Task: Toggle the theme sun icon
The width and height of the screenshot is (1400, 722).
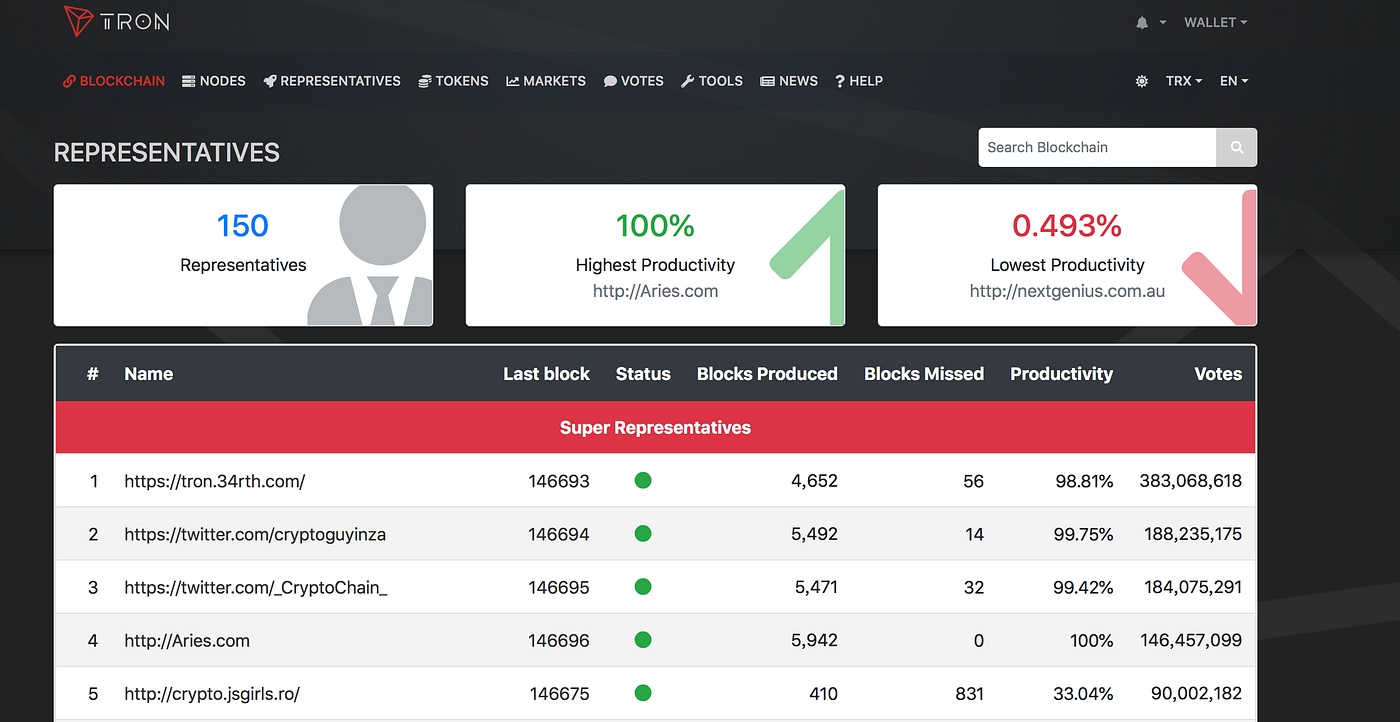Action: (x=1142, y=81)
